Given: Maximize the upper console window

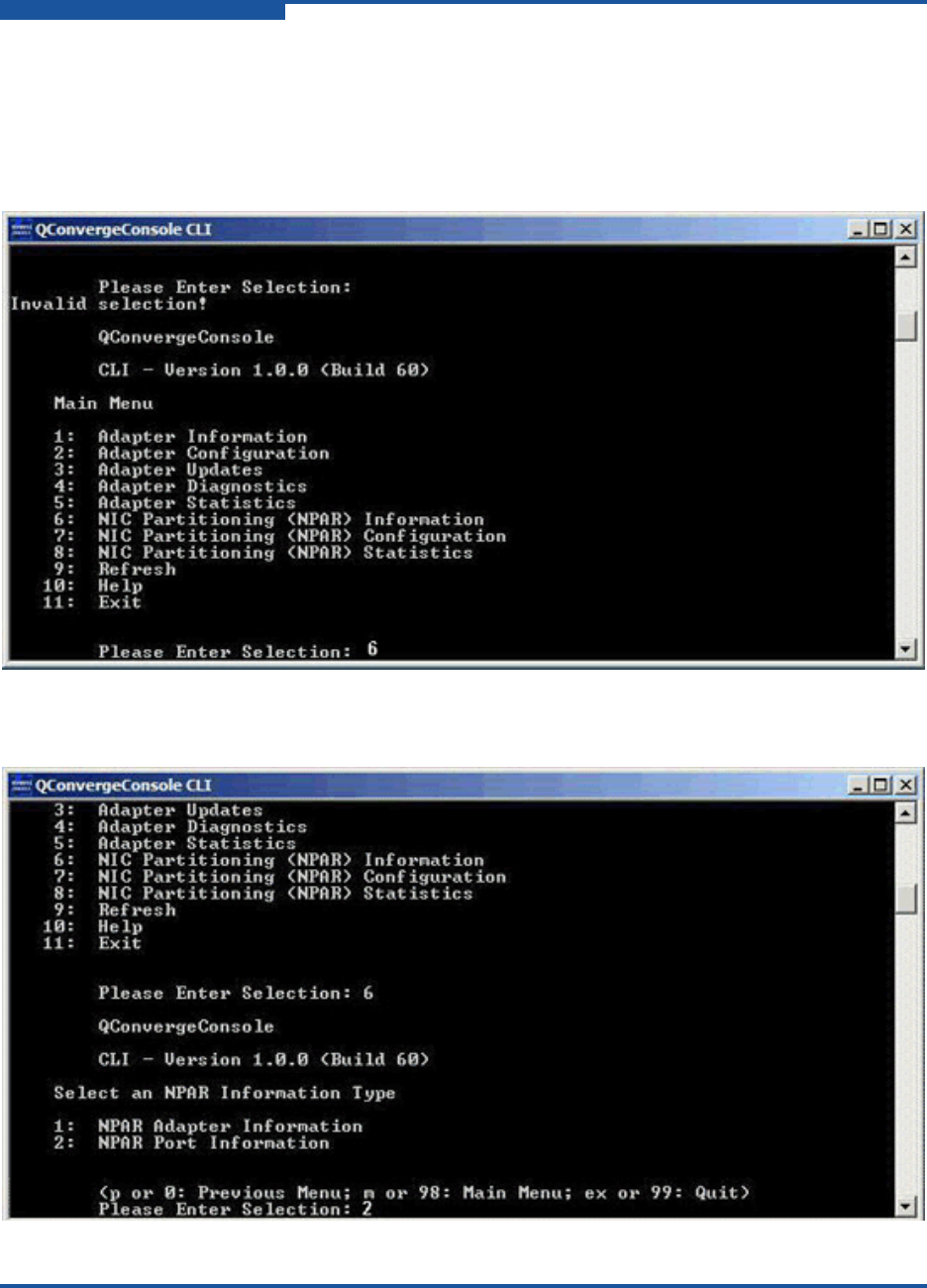Looking at the screenshot, I should 879,230.
